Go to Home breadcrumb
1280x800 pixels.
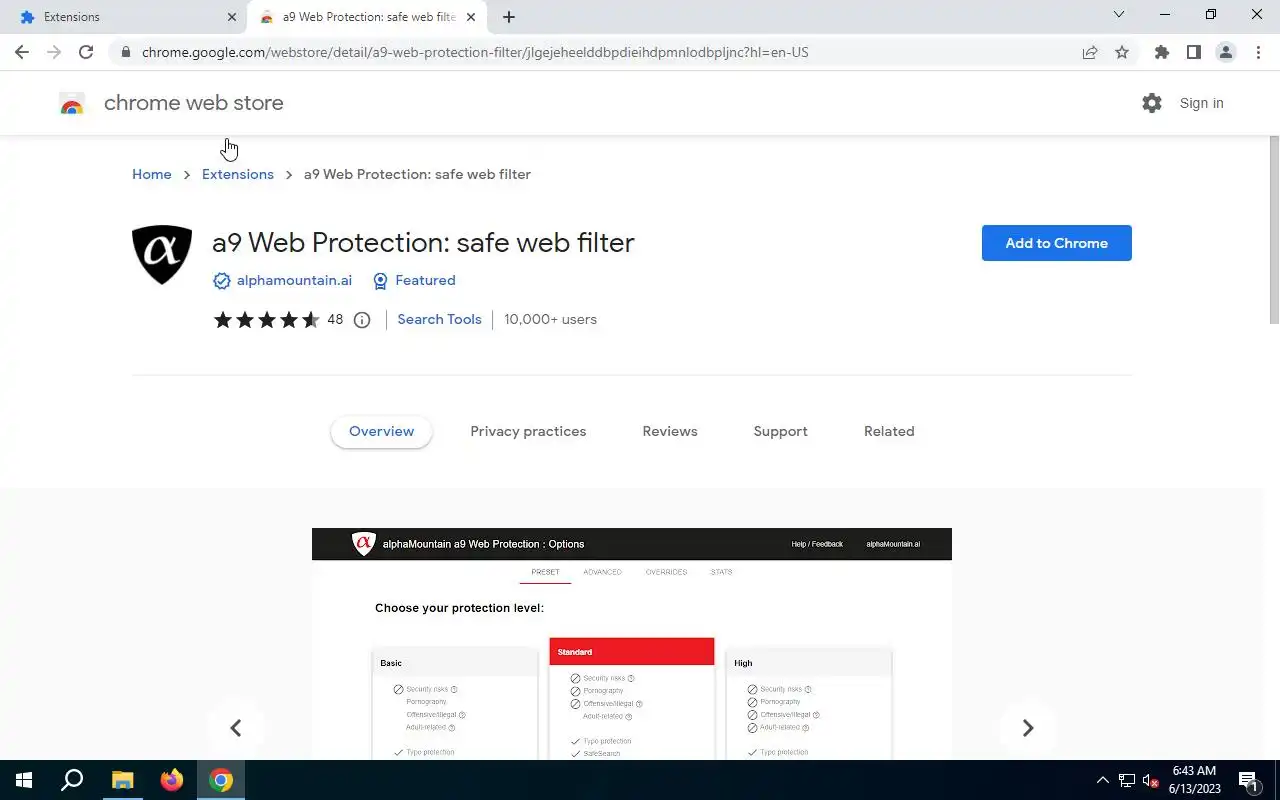pos(152,174)
